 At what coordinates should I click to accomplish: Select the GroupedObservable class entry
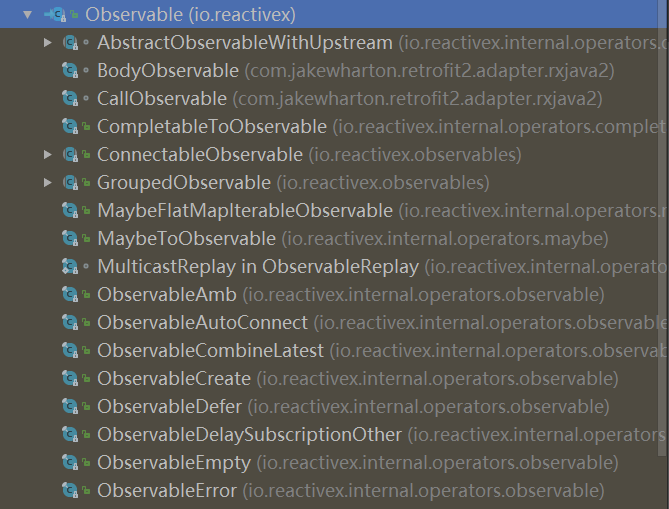coord(184,183)
